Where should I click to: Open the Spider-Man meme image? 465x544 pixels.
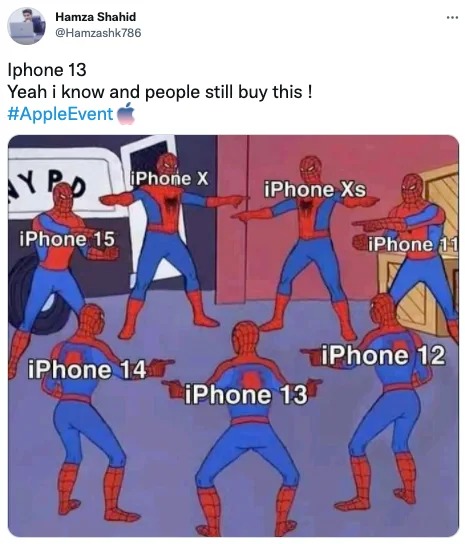(233, 336)
